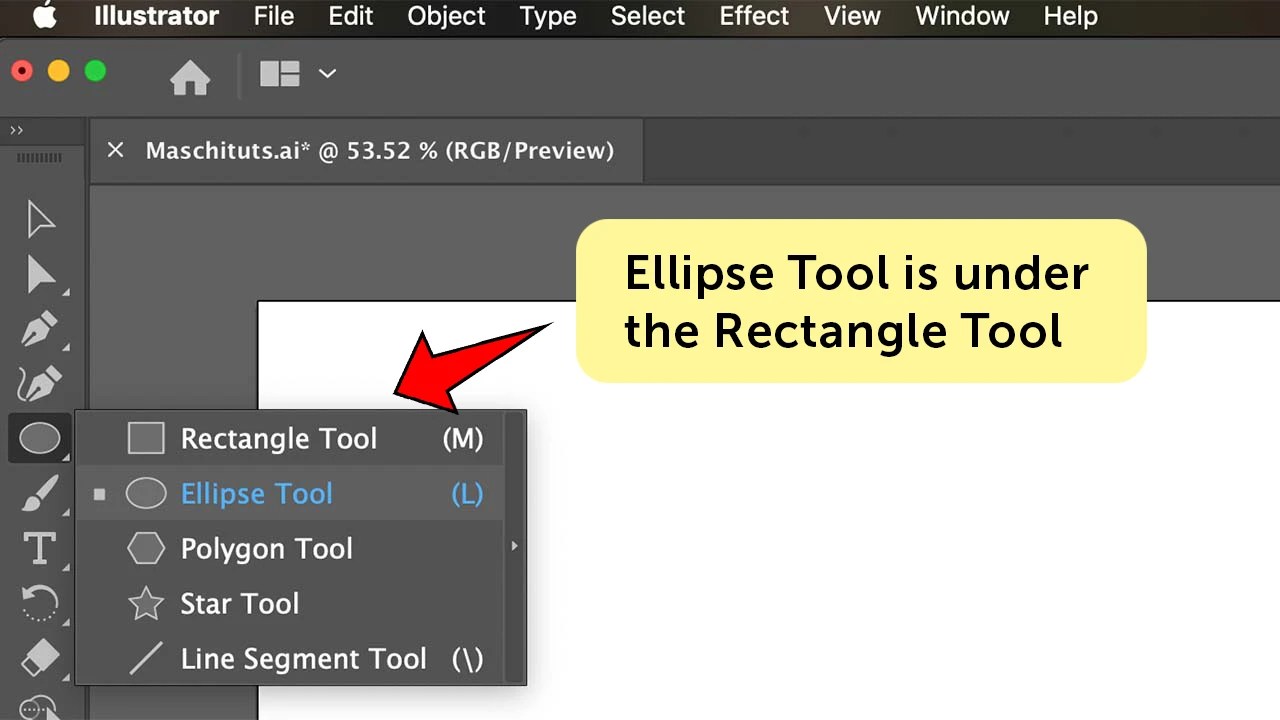
Task: Activate the Curvature tool
Action: tap(40, 383)
